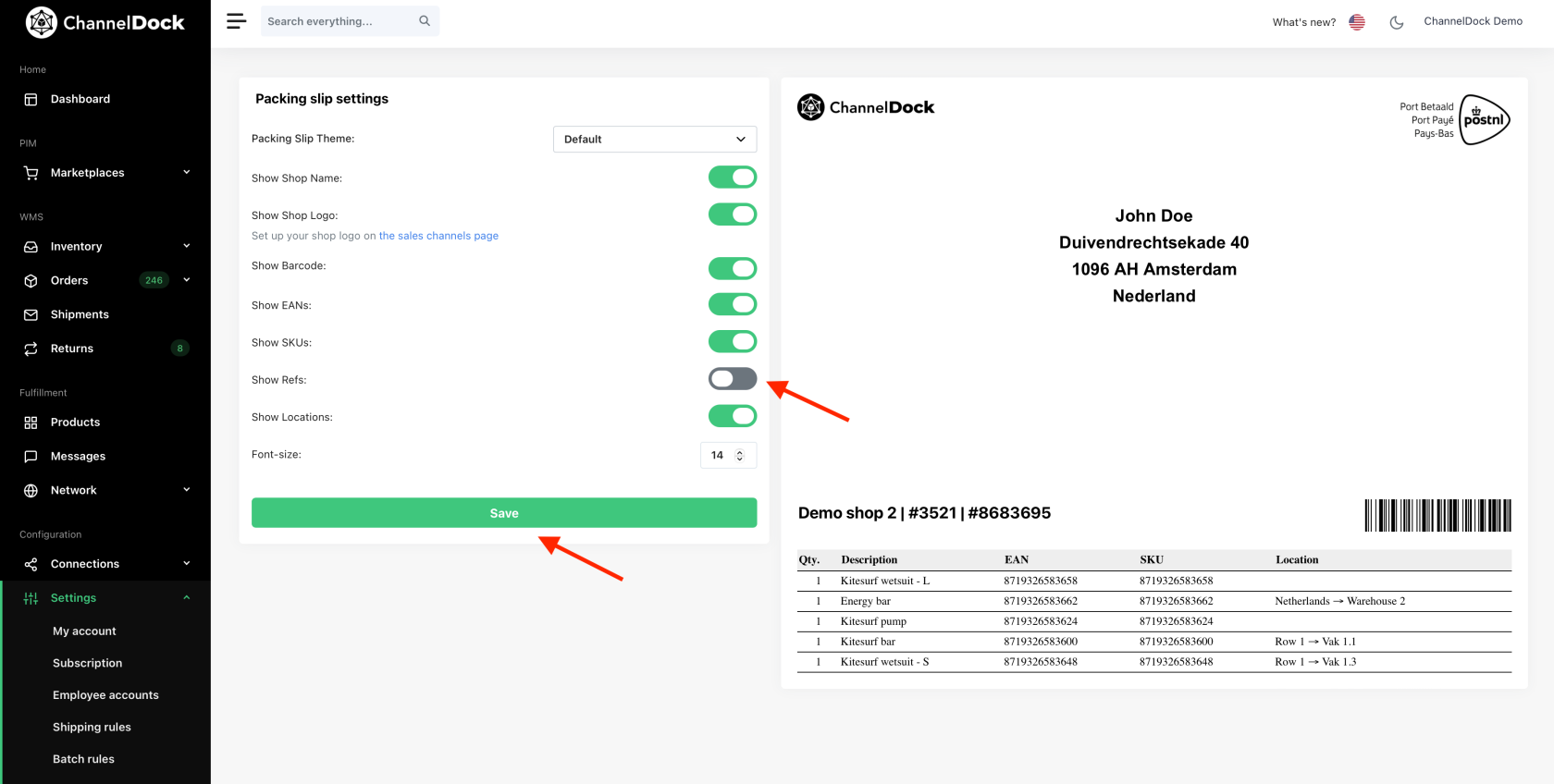Switch to dark mode moon icon
Screen dimensions: 1554x784
(1397, 22)
